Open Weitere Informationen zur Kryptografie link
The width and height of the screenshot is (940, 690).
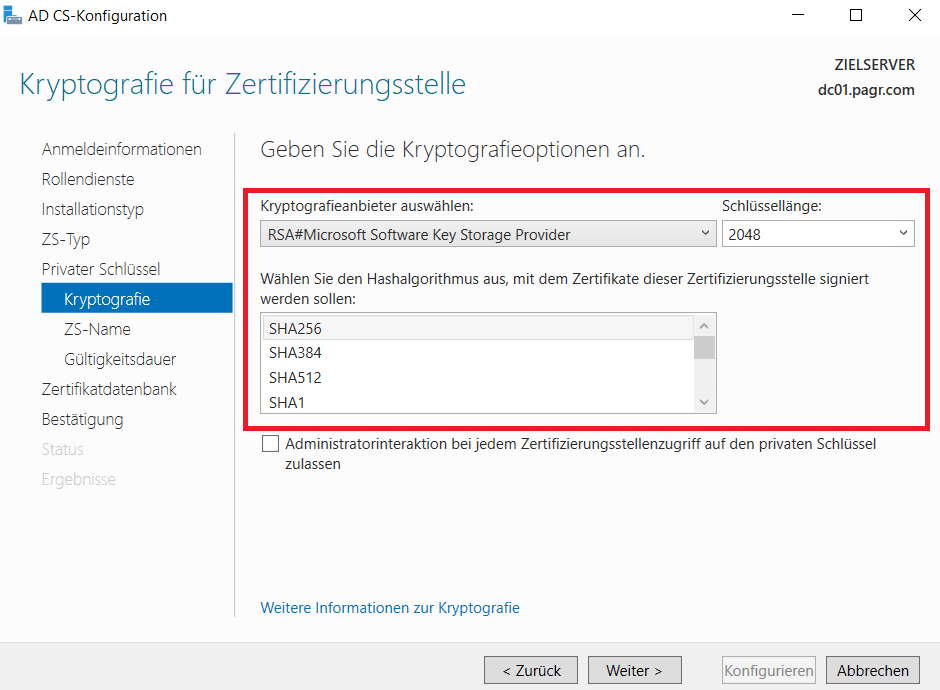pyautogui.click(x=390, y=608)
